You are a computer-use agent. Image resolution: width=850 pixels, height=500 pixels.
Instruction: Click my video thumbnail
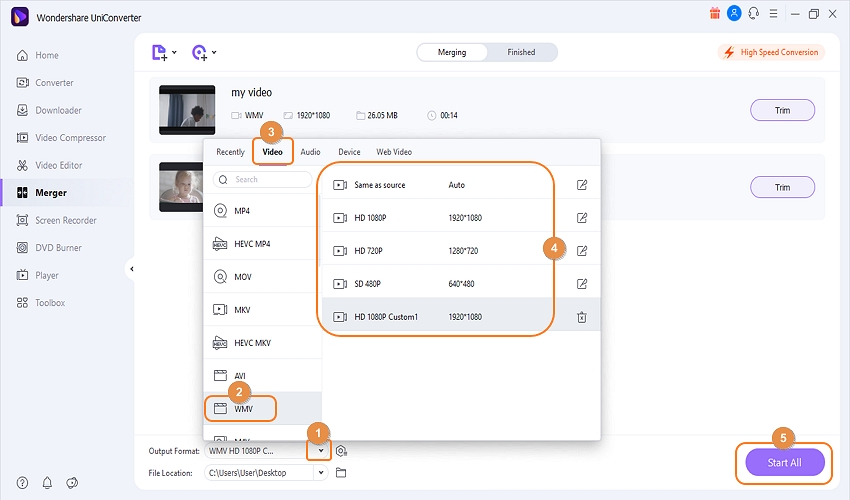click(187, 110)
